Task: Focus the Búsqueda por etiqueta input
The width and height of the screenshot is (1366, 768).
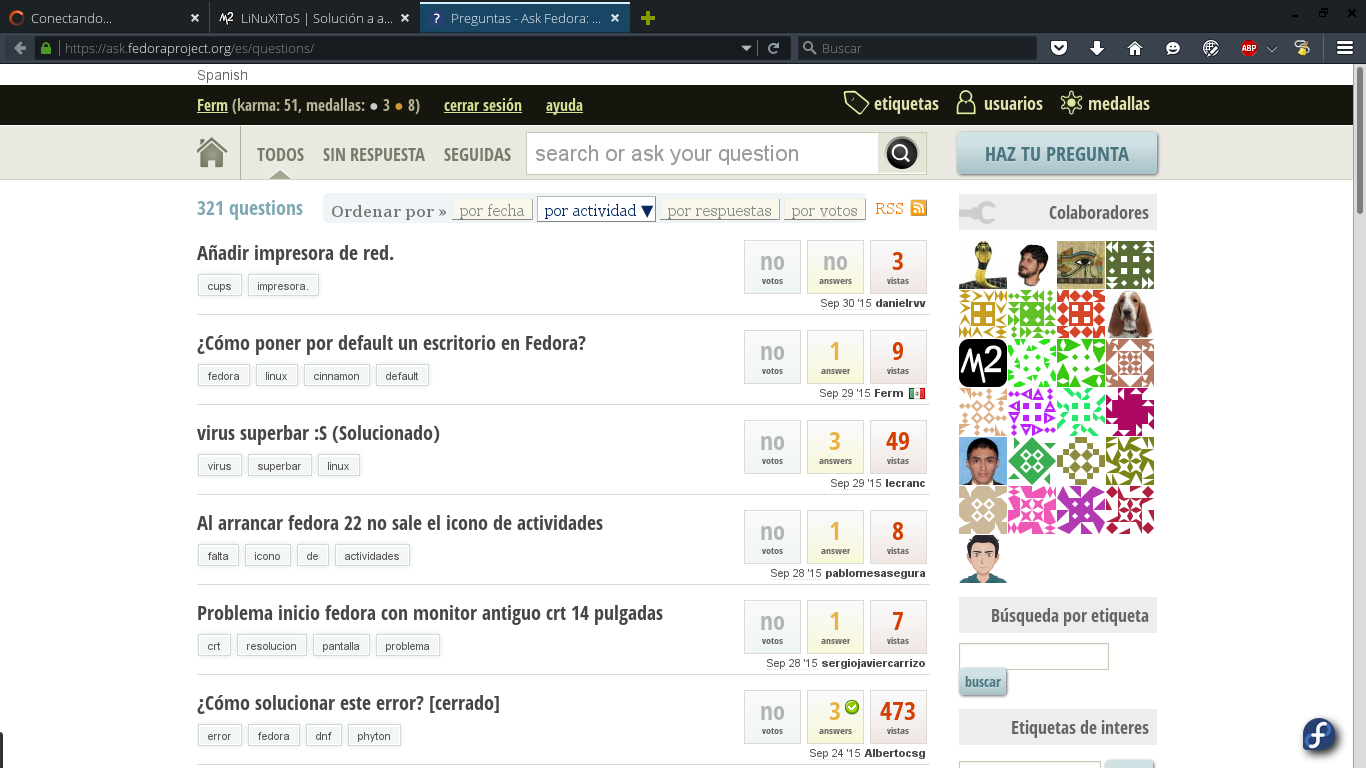Action: [x=1034, y=656]
